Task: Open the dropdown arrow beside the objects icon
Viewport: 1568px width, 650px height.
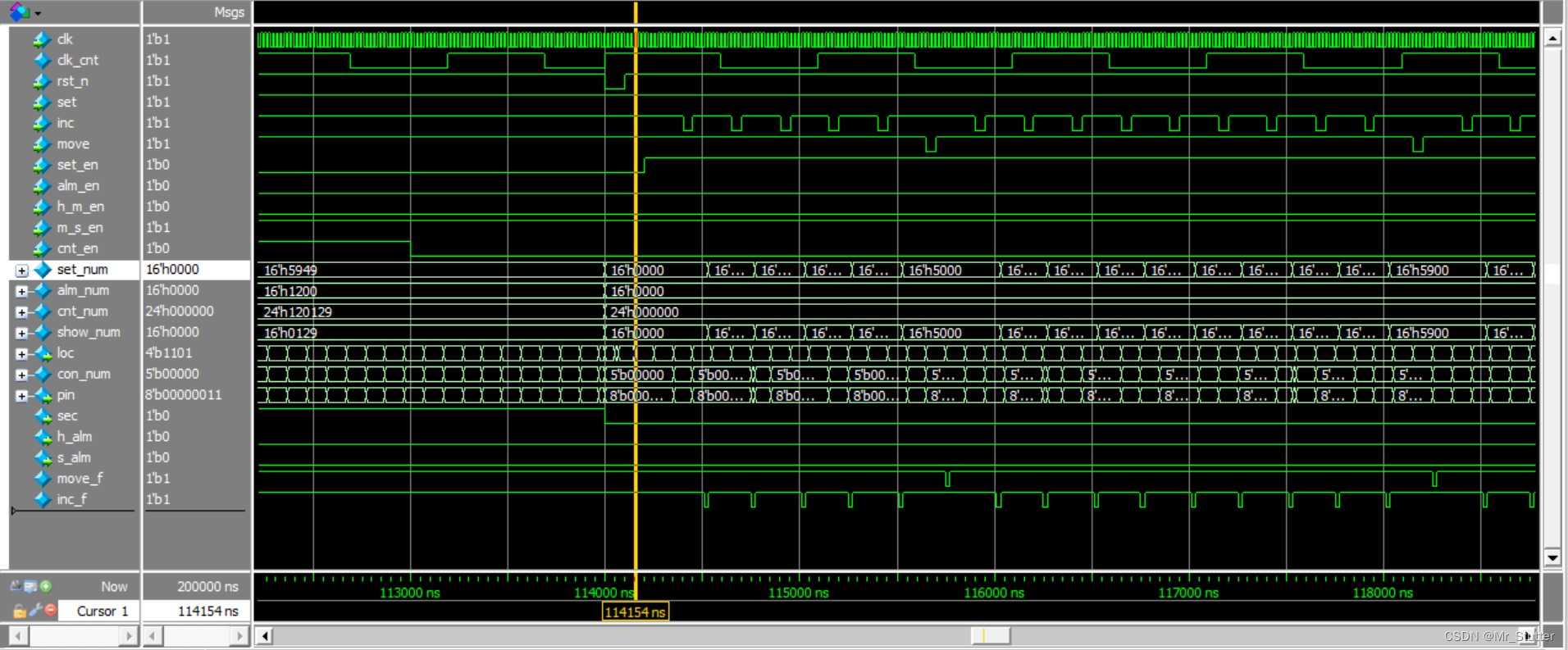Action: (x=38, y=14)
